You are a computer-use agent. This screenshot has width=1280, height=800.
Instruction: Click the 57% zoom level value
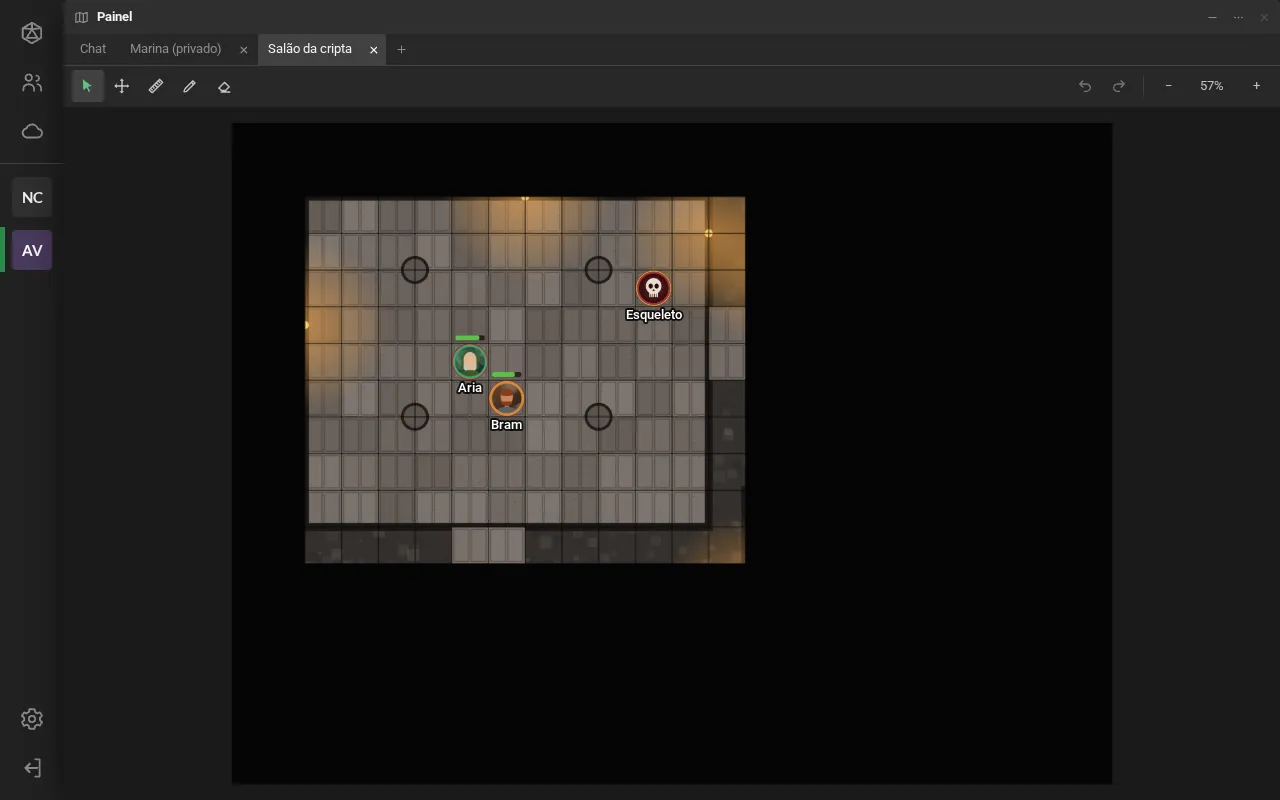click(x=1212, y=86)
